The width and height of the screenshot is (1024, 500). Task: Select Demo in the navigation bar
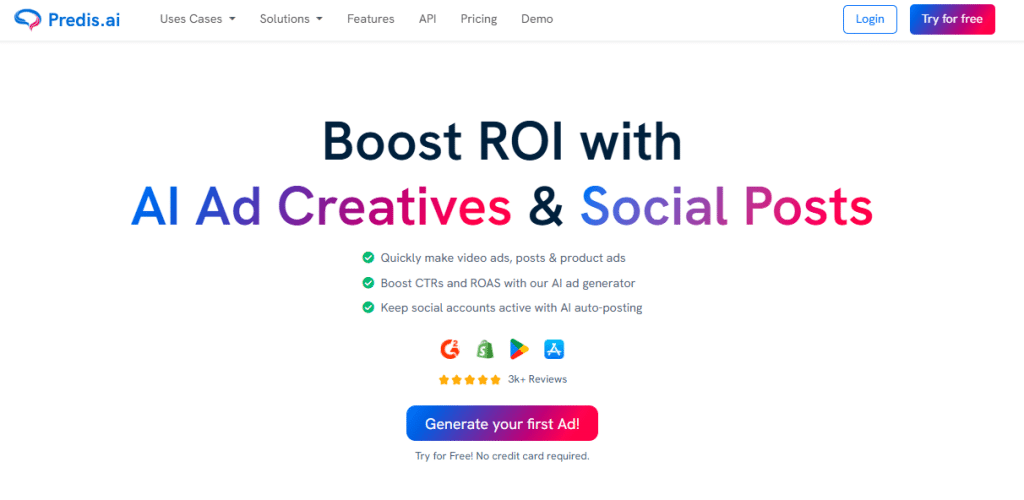click(x=537, y=19)
